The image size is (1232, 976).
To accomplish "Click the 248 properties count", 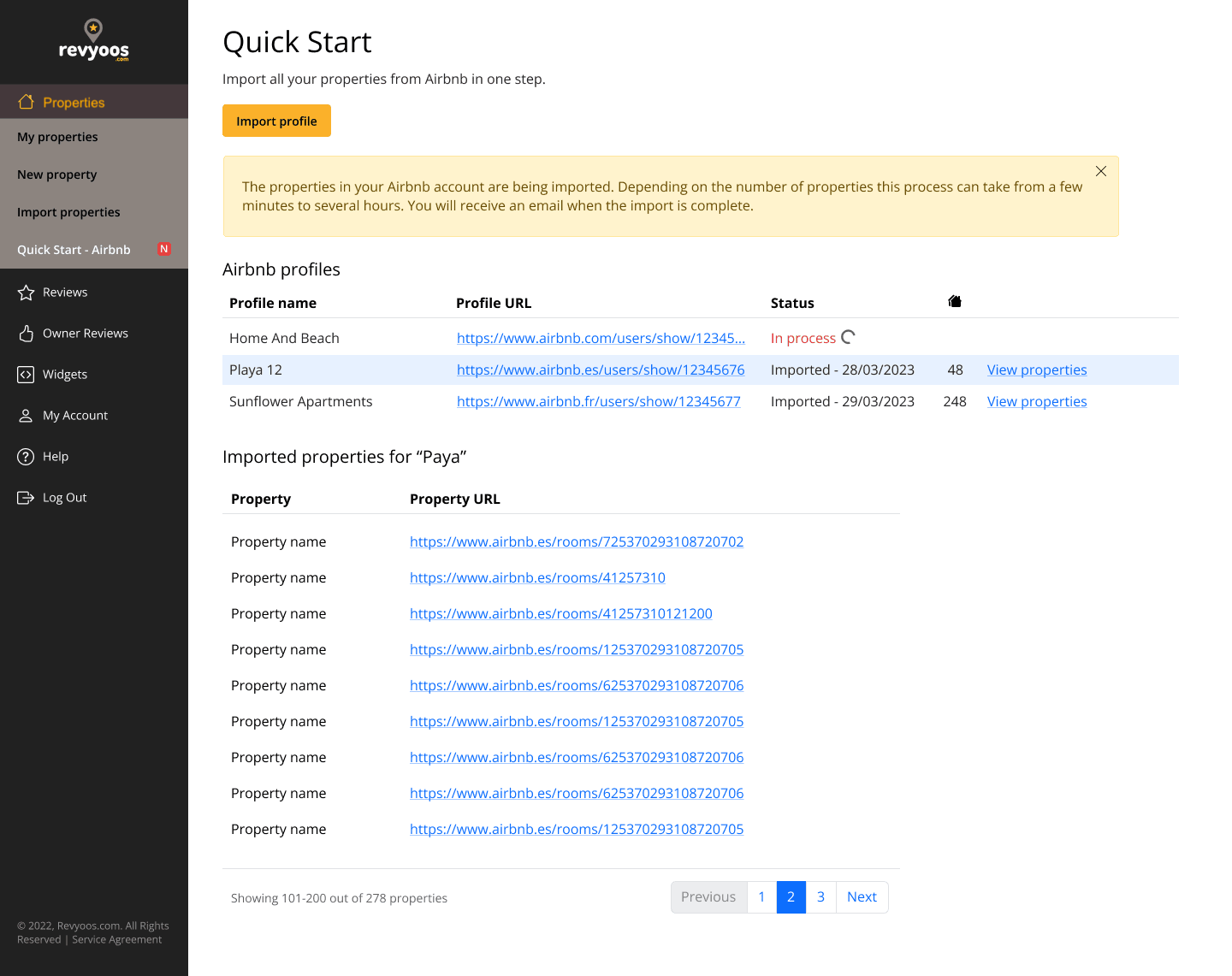I will point(955,401).
